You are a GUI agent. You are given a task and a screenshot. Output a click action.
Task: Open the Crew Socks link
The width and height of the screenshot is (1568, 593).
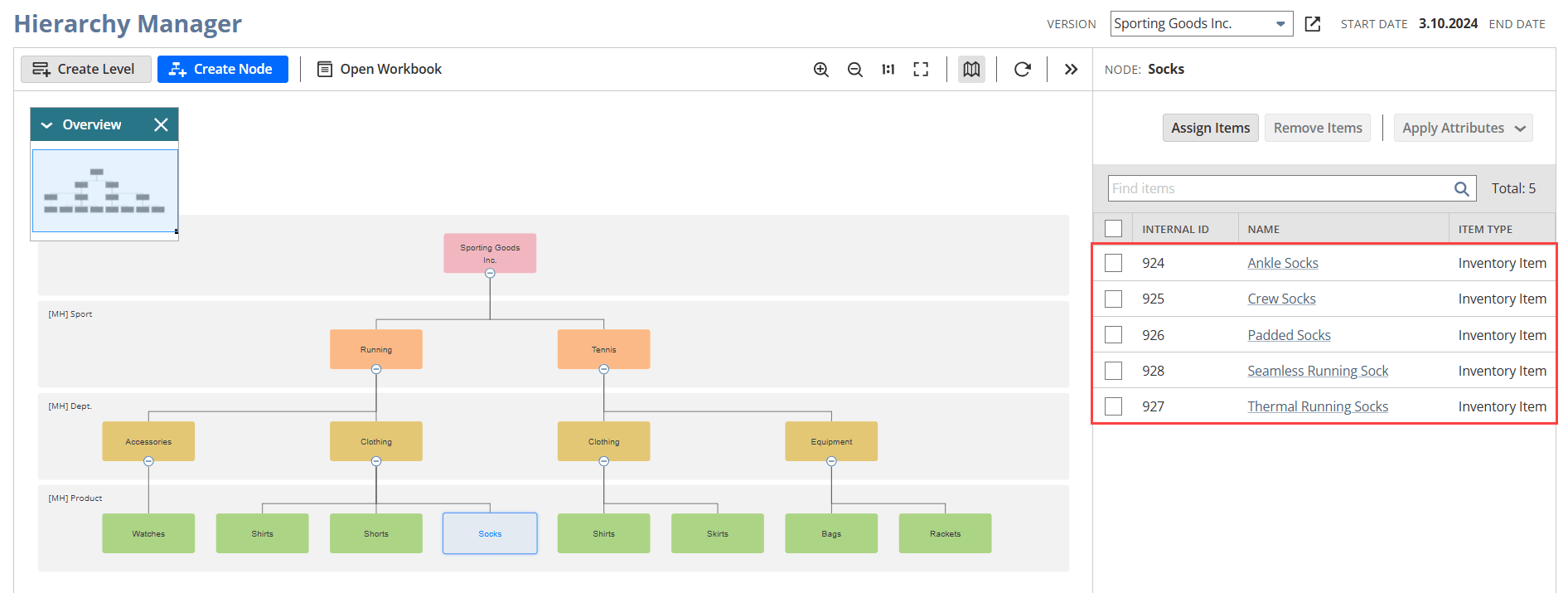(1281, 299)
